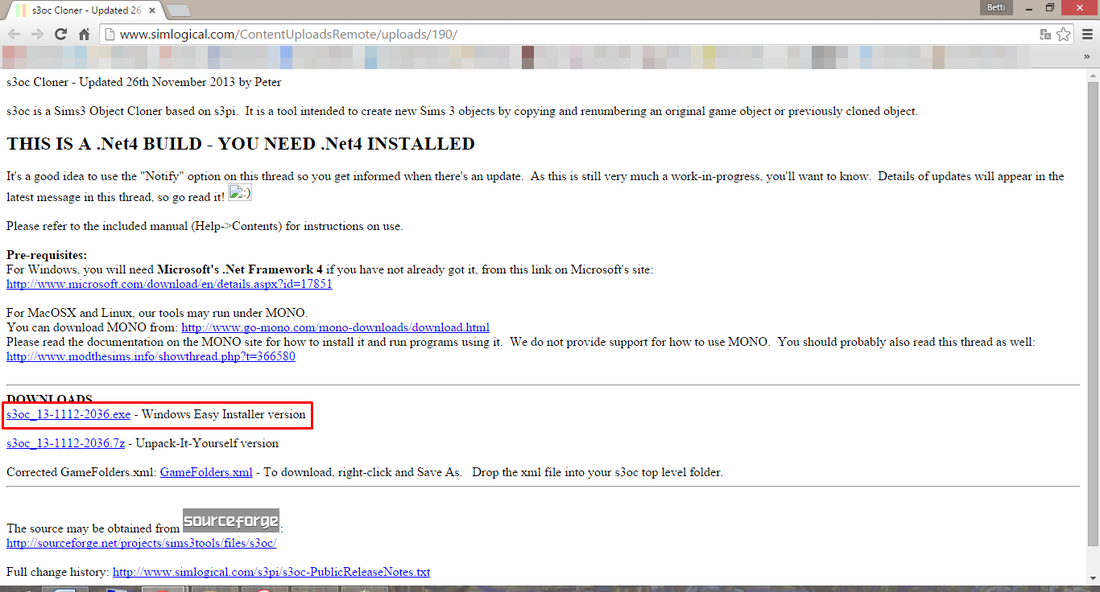Click the scrollbar down arrow

(x=1093, y=579)
